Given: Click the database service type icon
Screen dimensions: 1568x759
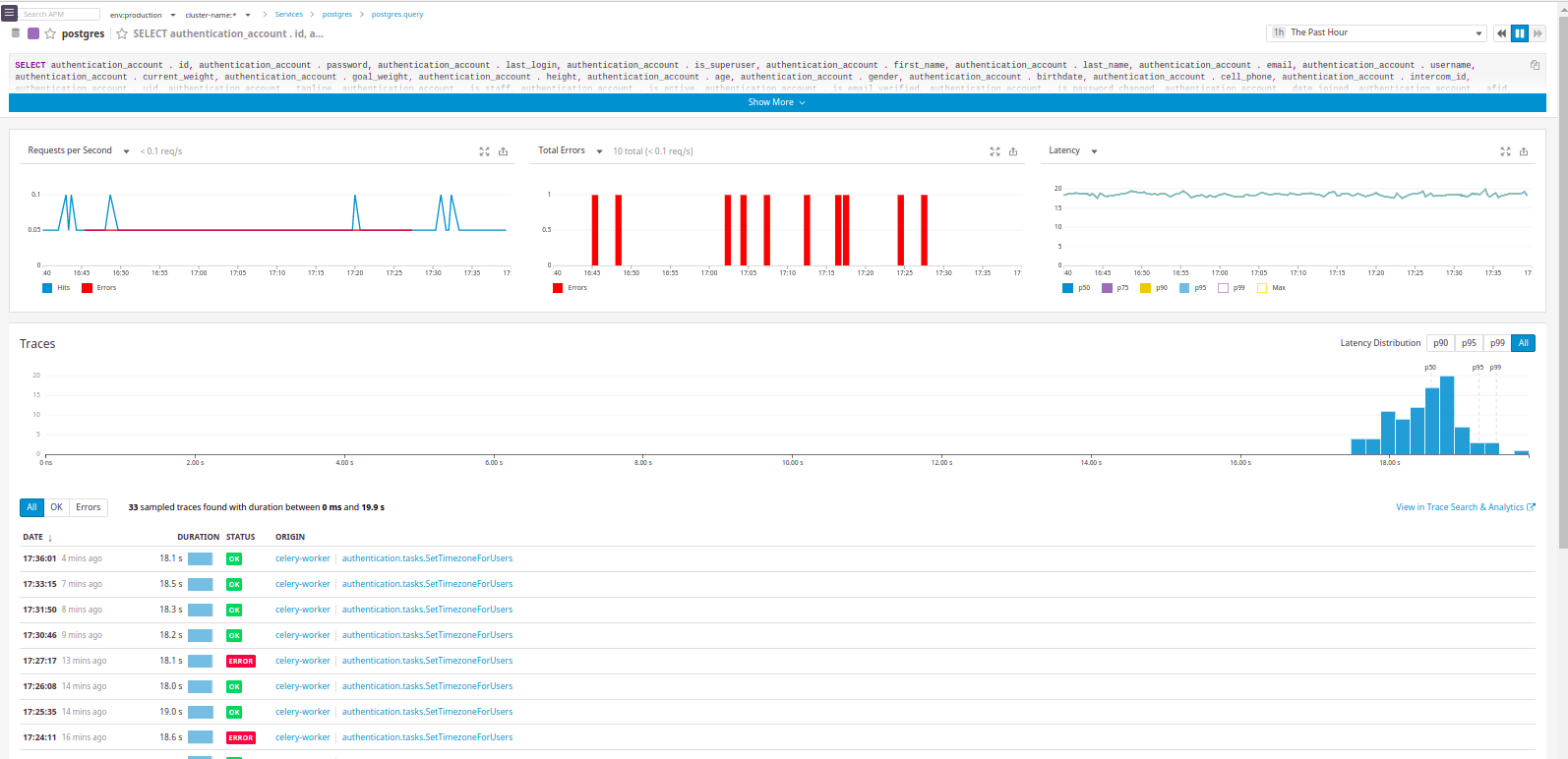Looking at the screenshot, I should click(x=16, y=33).
